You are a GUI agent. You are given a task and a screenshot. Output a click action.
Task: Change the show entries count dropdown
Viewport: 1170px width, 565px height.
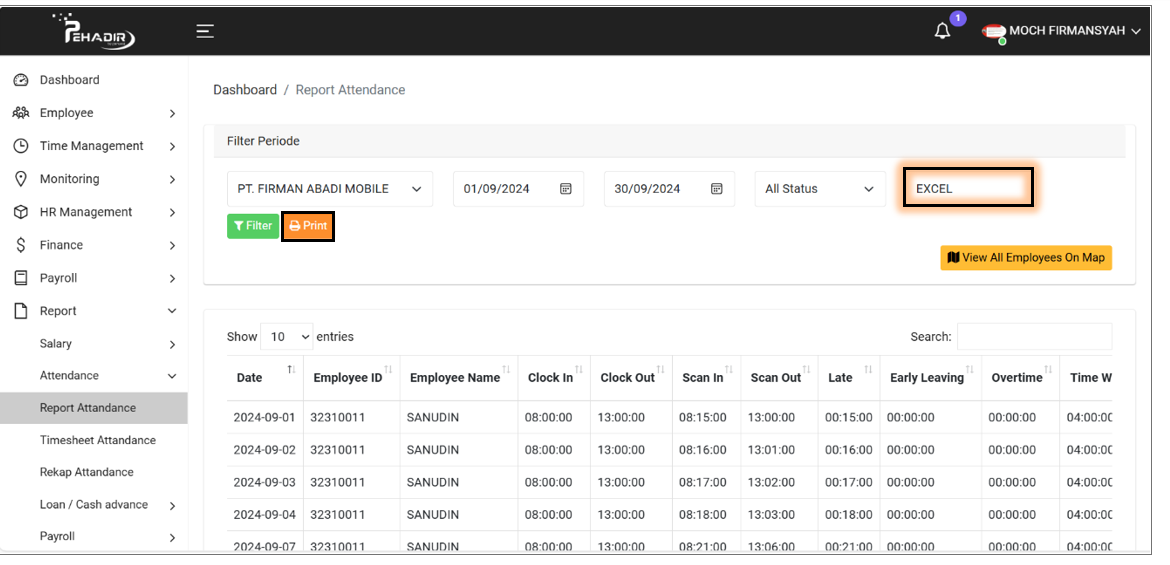coord(286,337)
